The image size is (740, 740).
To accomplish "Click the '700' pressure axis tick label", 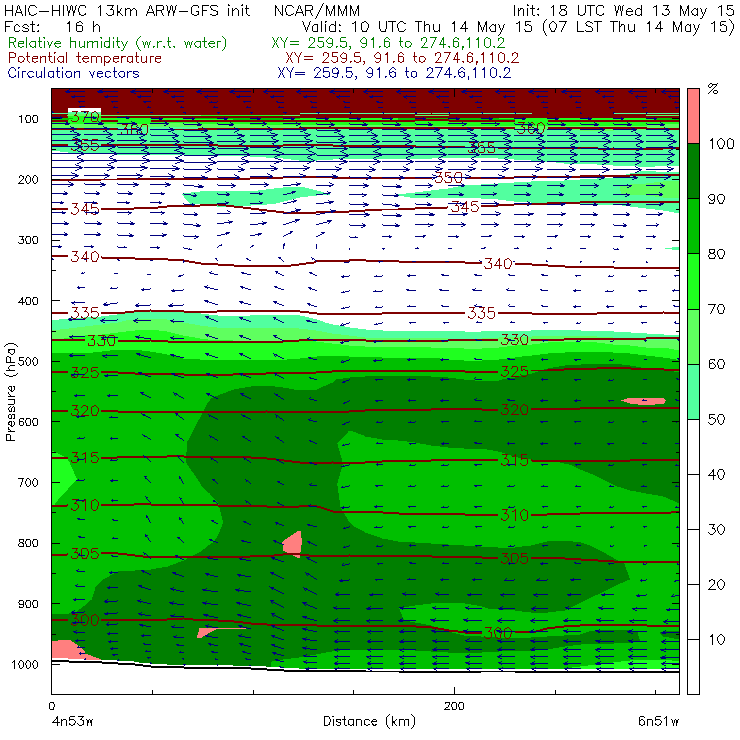I will pyautogui.click(x=28, y=482).
